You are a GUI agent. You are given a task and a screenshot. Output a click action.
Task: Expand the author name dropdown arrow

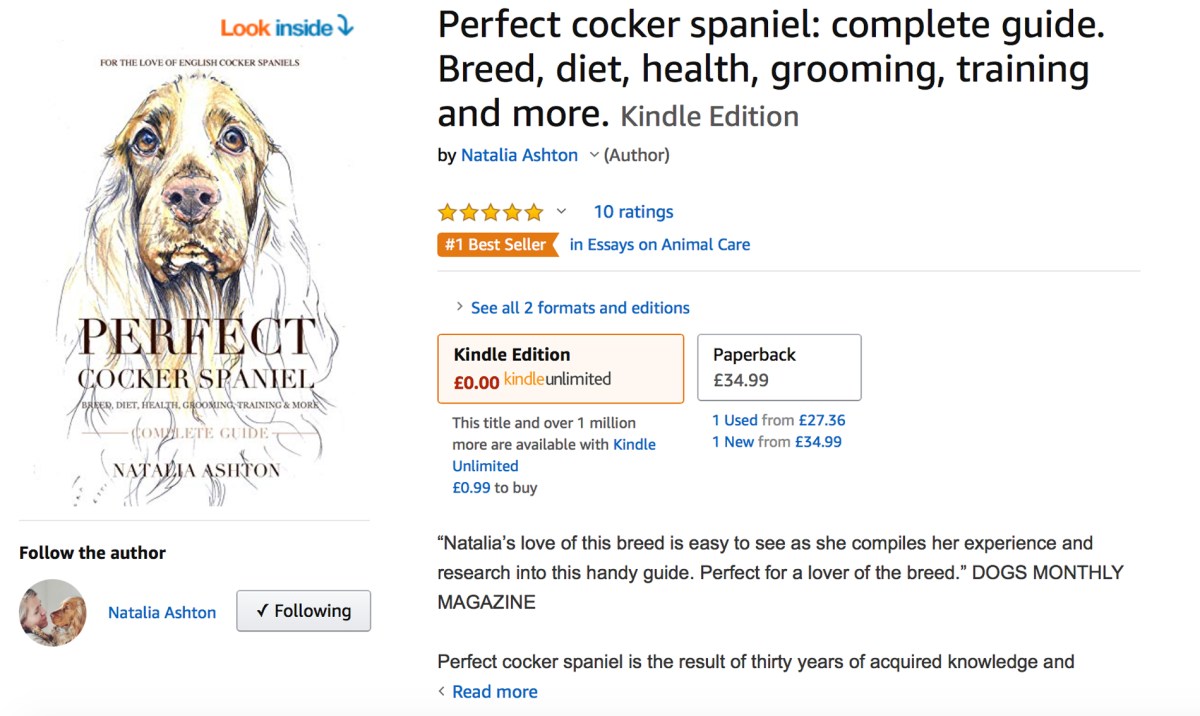pyautogui.click(x=593, y=155)
